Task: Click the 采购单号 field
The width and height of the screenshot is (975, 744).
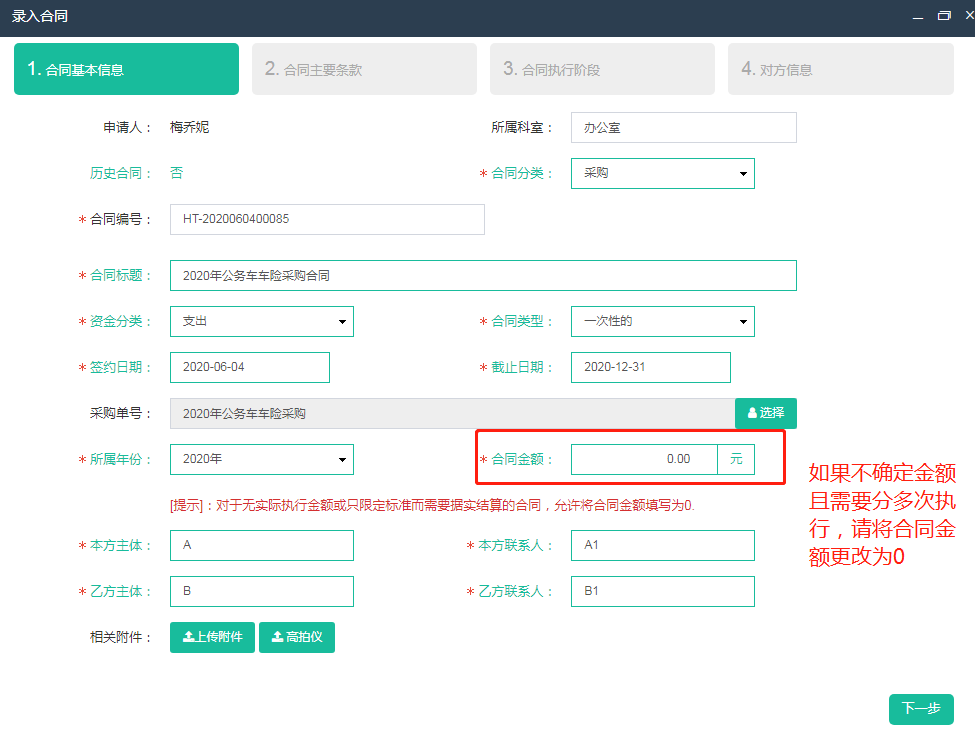Action: 453,413
